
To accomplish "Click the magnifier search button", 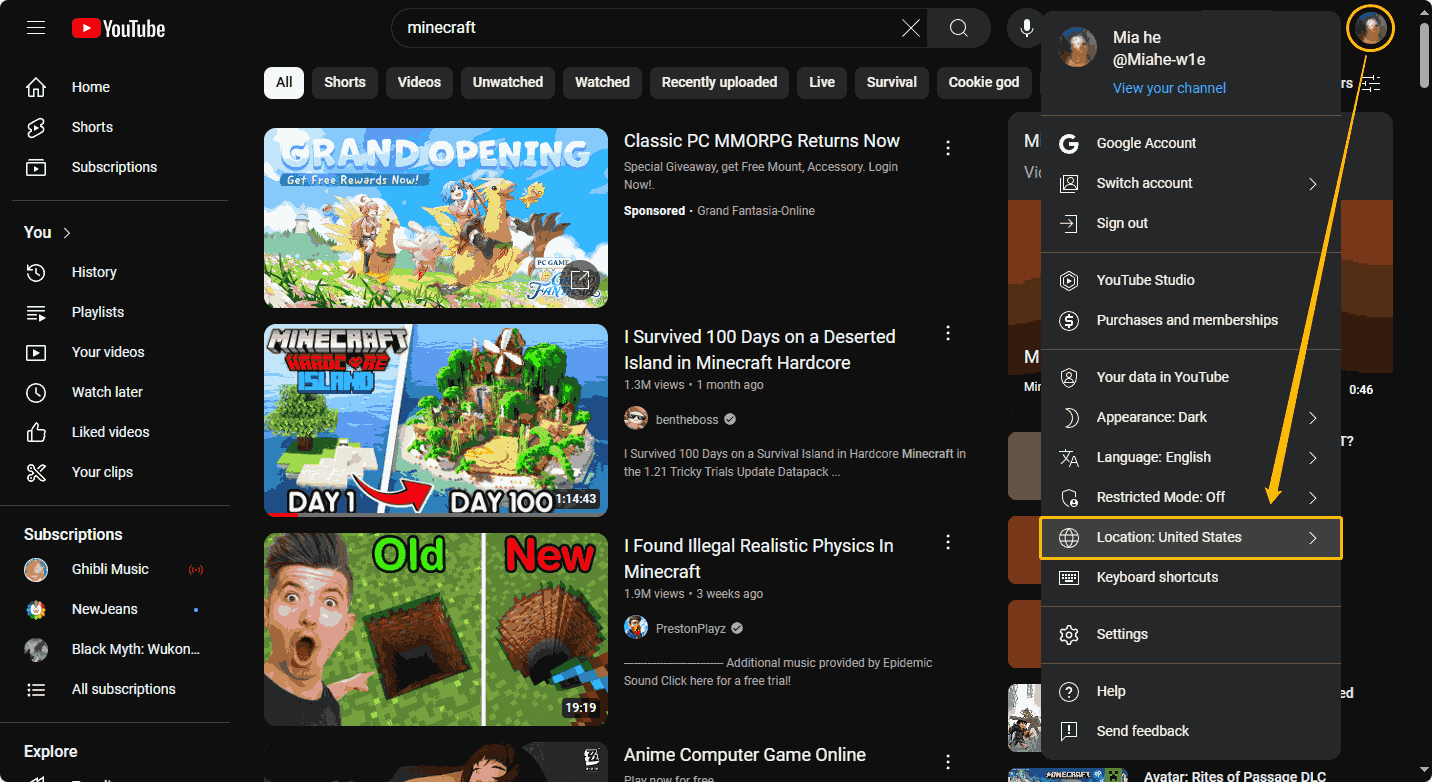I will point(958,28).
